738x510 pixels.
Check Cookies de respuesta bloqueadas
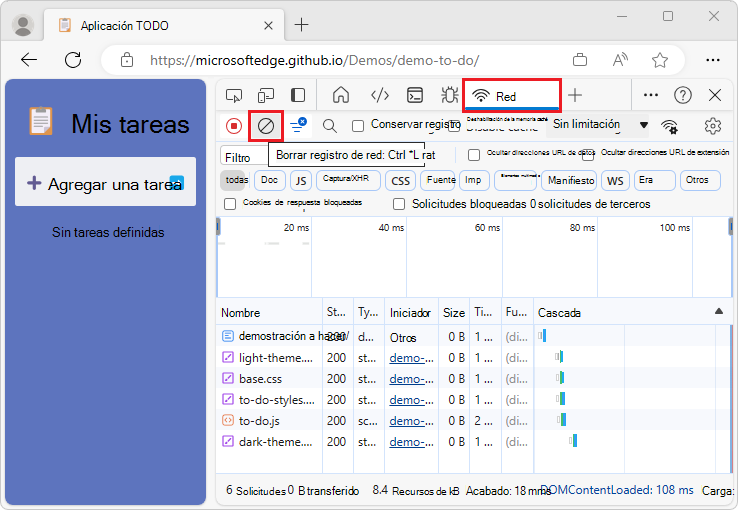pos(230,204)
